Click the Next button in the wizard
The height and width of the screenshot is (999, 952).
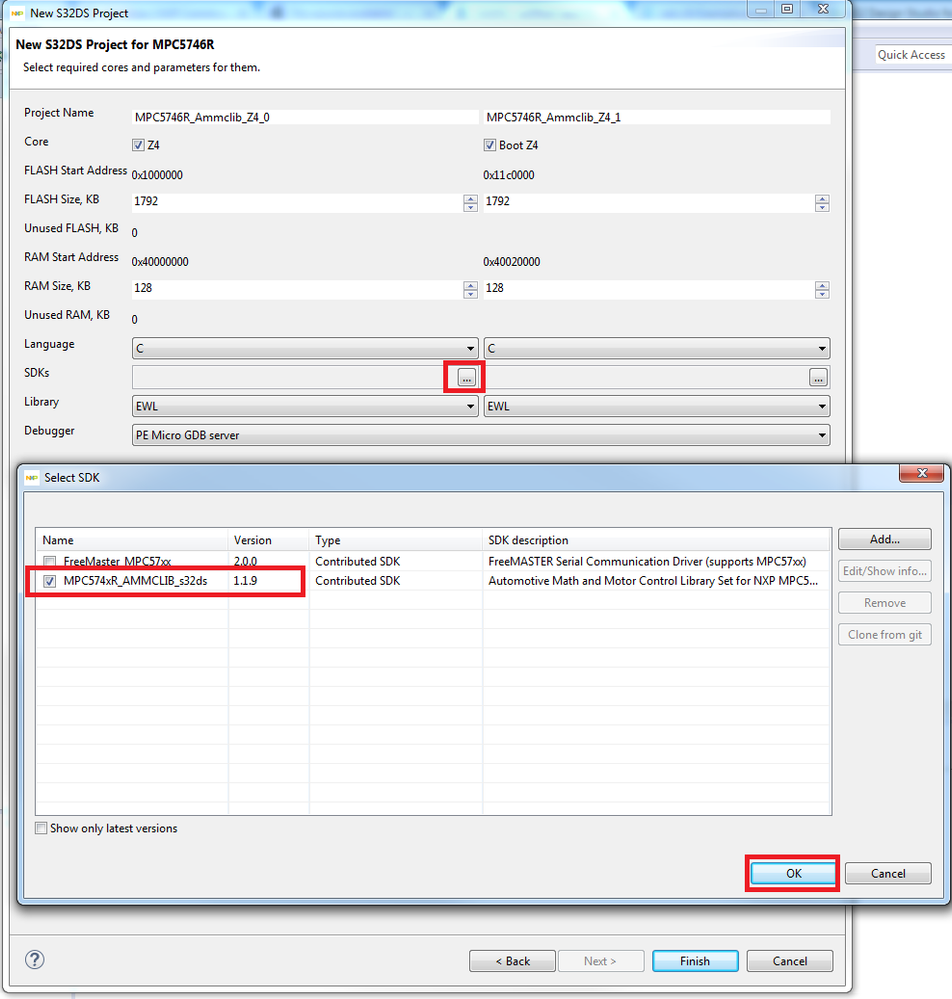601,961
